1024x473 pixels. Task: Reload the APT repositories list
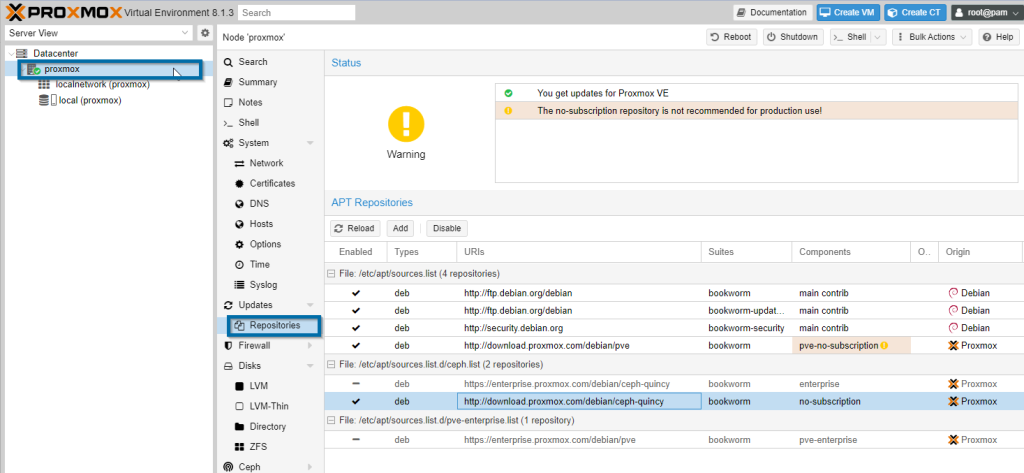point(355,228)
